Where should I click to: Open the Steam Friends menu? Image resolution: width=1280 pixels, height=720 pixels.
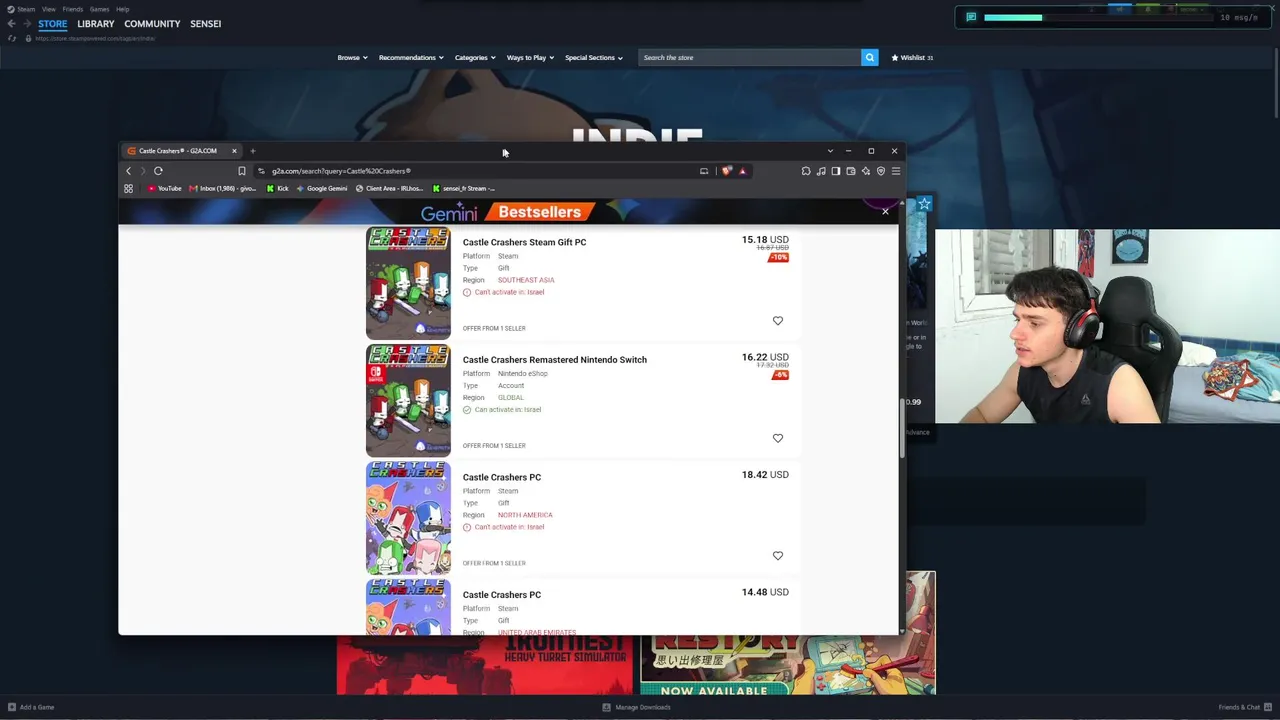(x=72, y=9)
